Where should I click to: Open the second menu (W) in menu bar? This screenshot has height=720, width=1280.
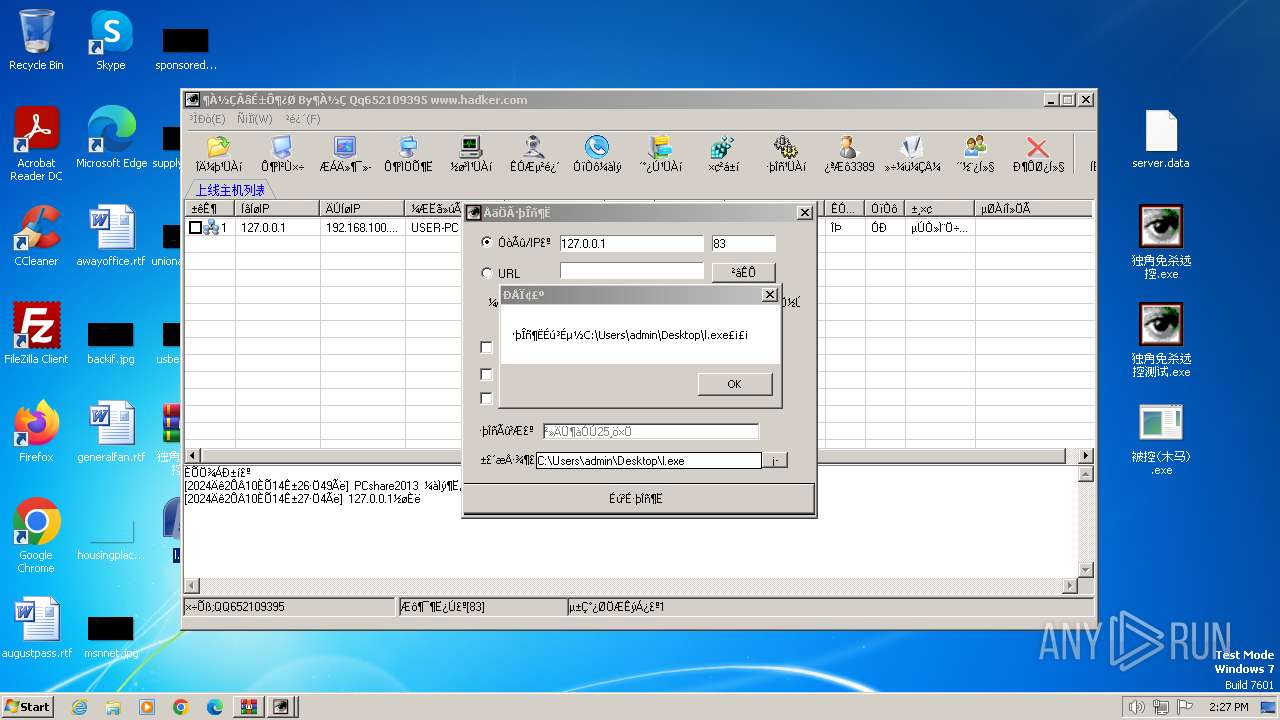click(255, 119)
